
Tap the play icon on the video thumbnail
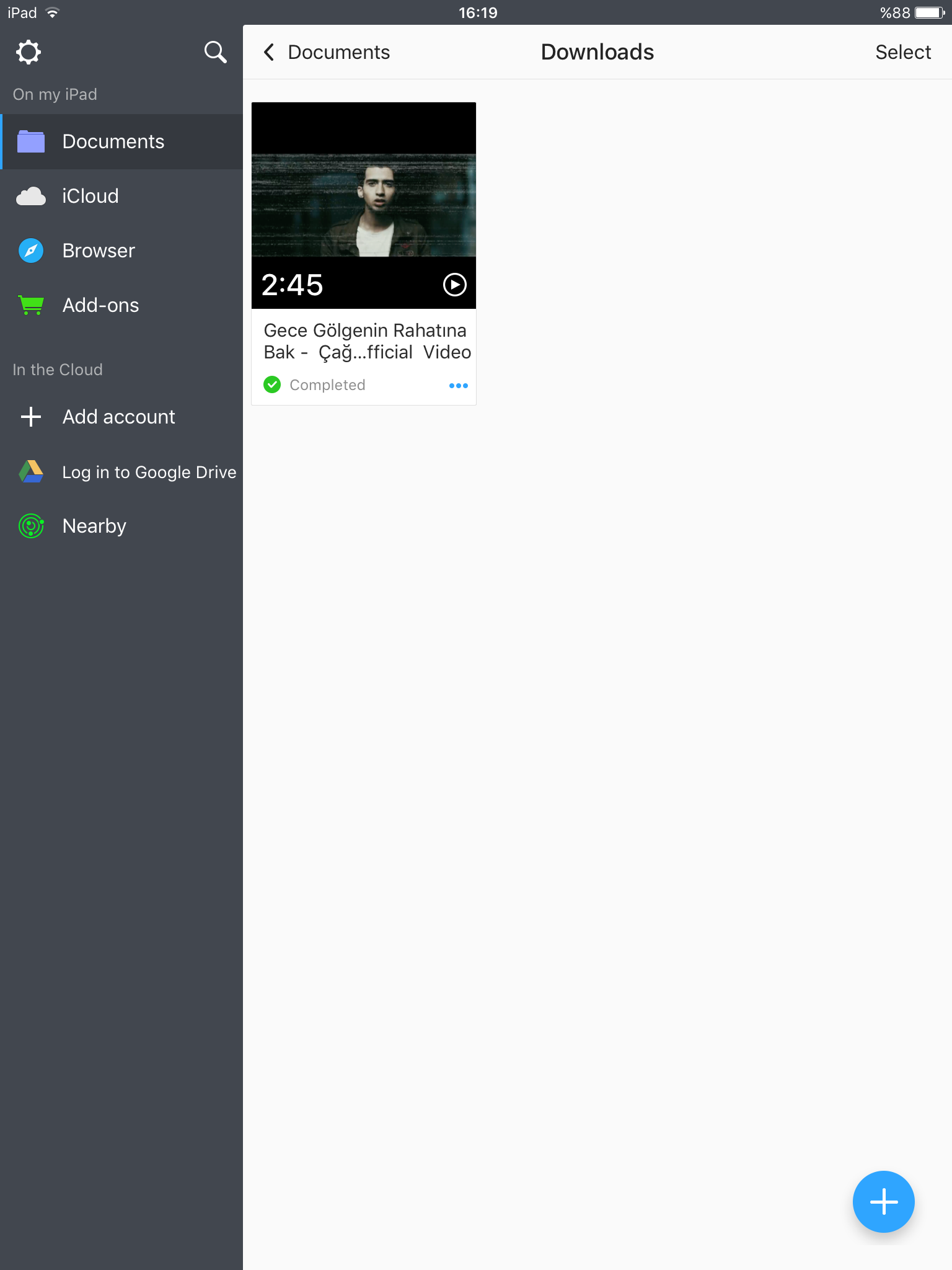(x=455, y=285)
